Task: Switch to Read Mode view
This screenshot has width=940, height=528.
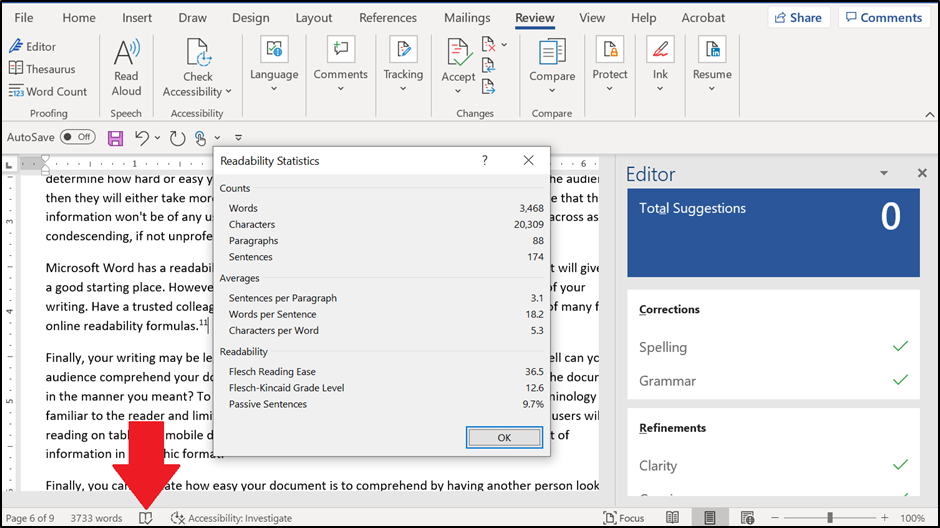Action: (673, 517)
